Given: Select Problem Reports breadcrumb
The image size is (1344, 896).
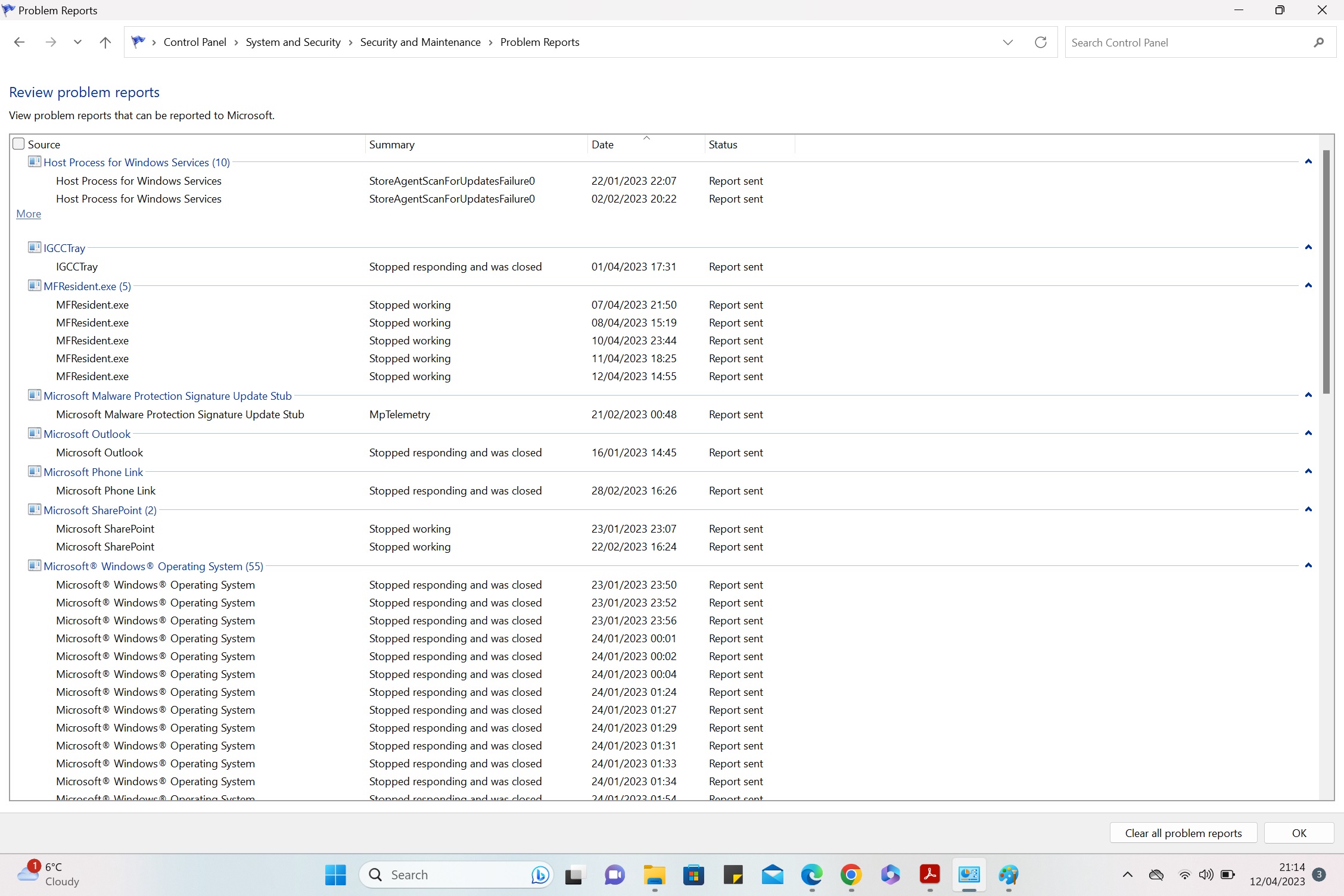Looking at the screenshot, I should pyautogui.click(x=540, y=42).
